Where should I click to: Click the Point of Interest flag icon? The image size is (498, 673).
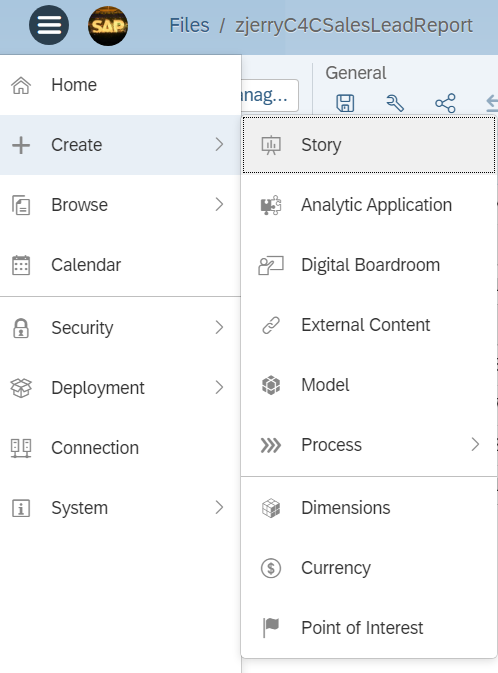click(x=271, y=628)
